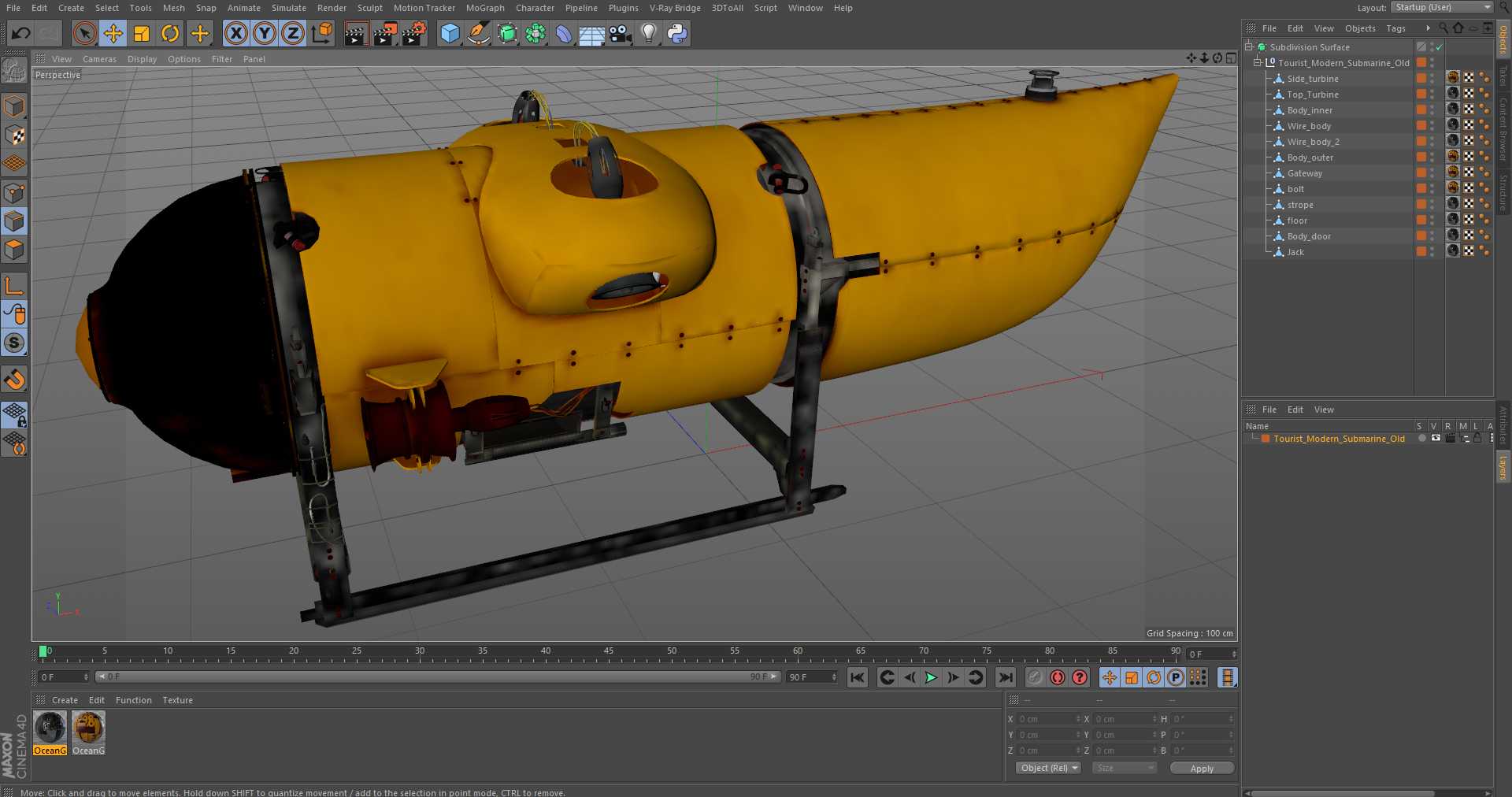This screenshot has width=1512, height=797.
Task: Render the active view
Action: pos(355,33)
